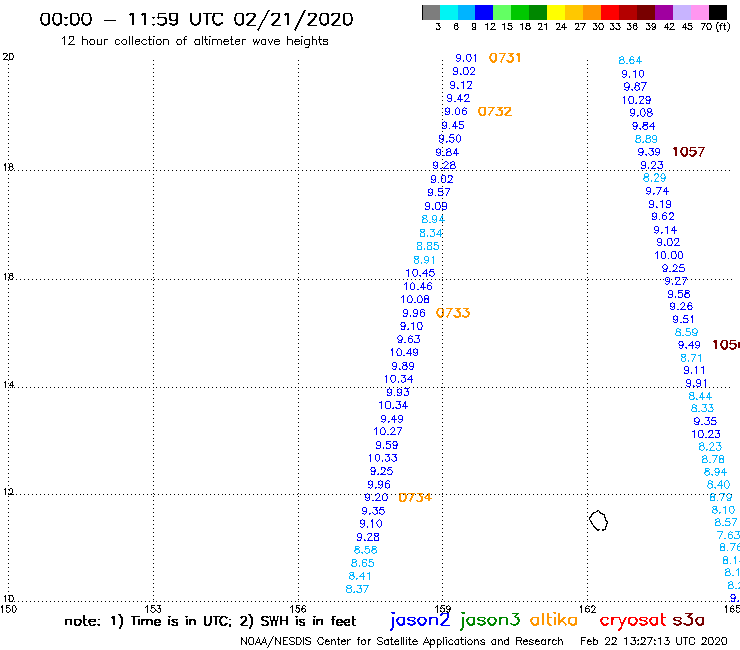Viewport: 740px width, 650px height.
Task: Click the orange time stamp 0733
Action: tap(453, 313)
